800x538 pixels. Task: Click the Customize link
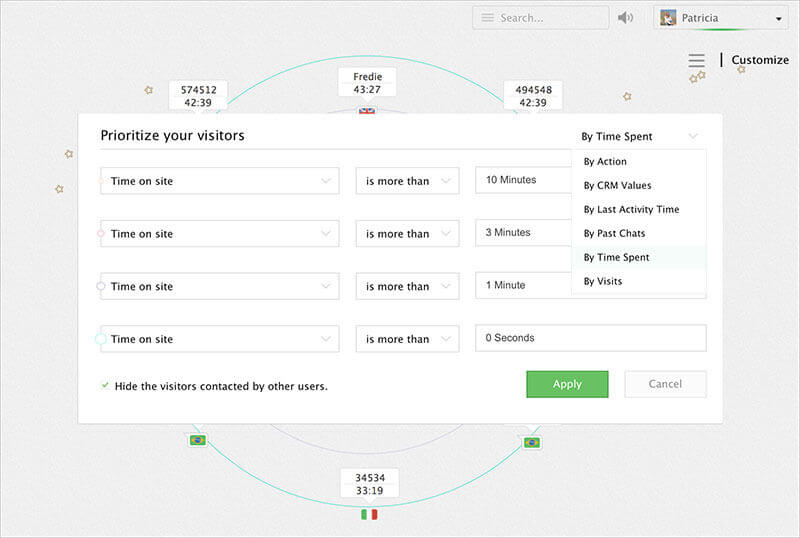(760, 60)
